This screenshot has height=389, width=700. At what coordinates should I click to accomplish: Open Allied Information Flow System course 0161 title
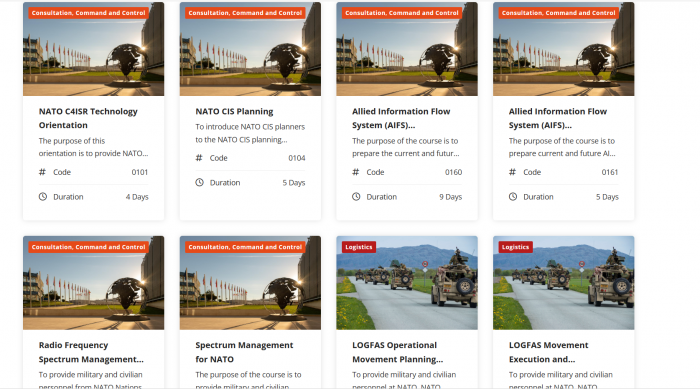(558, 118)
